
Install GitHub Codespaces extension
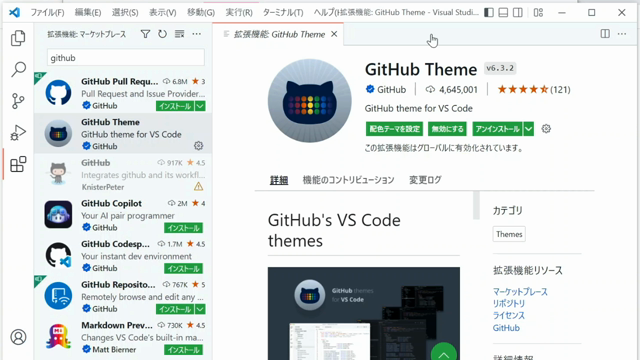(183, 269)
